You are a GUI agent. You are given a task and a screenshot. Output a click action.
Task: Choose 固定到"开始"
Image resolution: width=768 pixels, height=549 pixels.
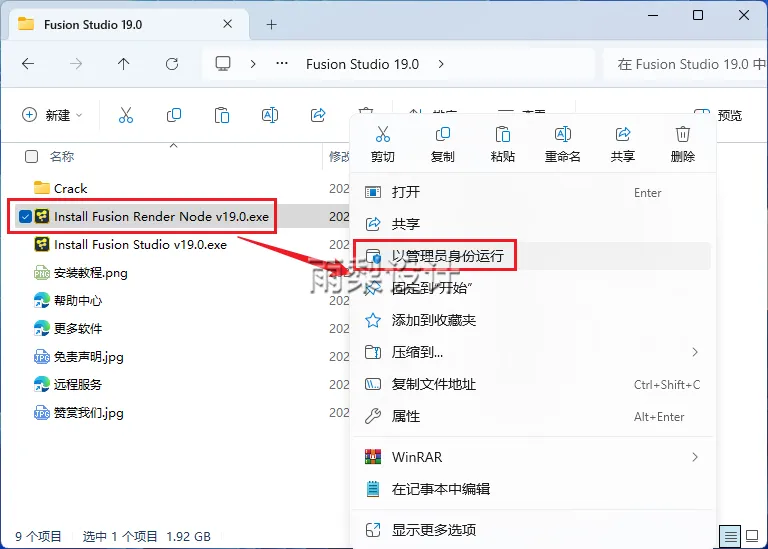tap(532, 288)
